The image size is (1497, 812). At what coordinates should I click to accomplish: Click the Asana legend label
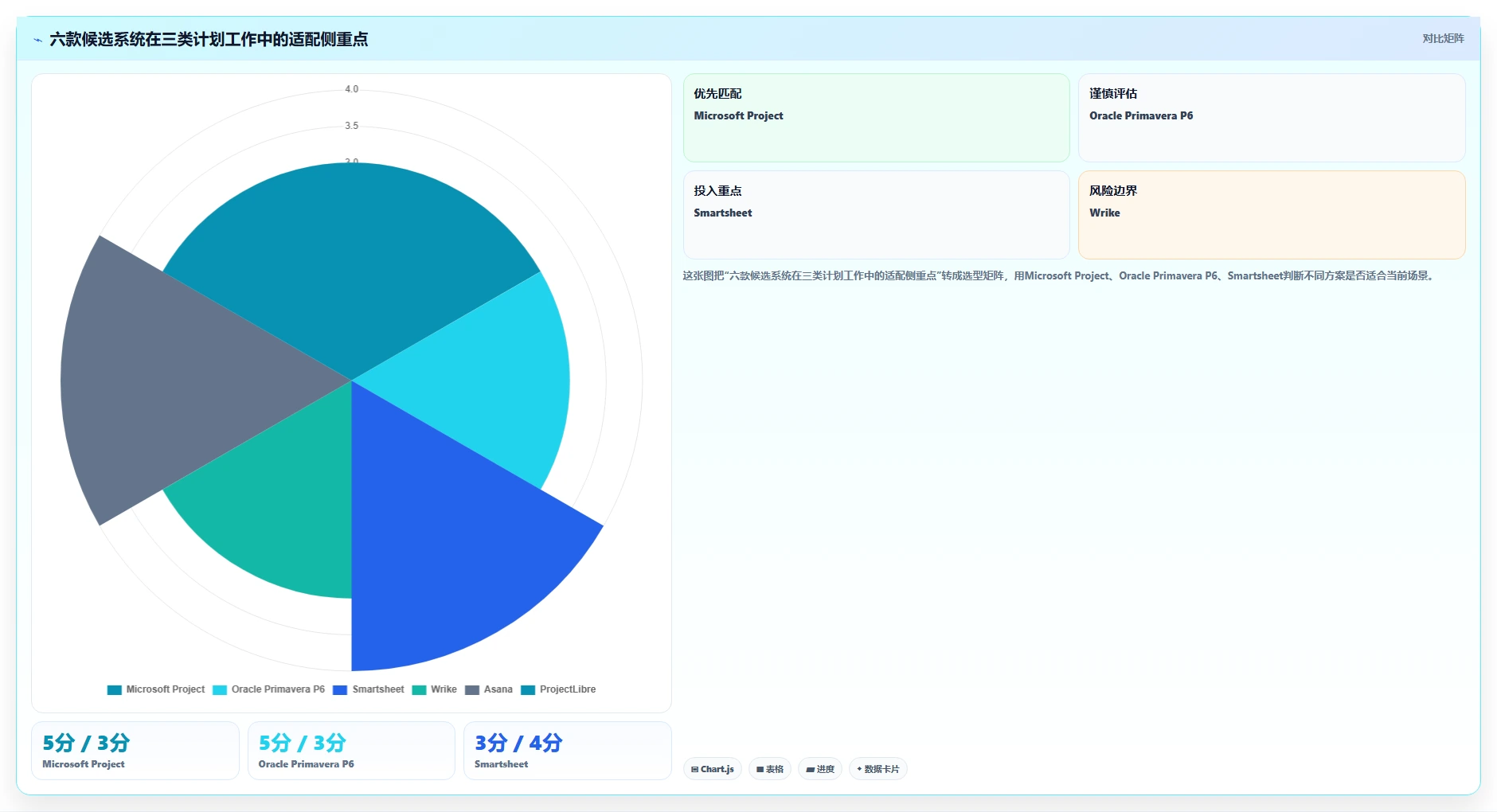click(x=498, y=689)
